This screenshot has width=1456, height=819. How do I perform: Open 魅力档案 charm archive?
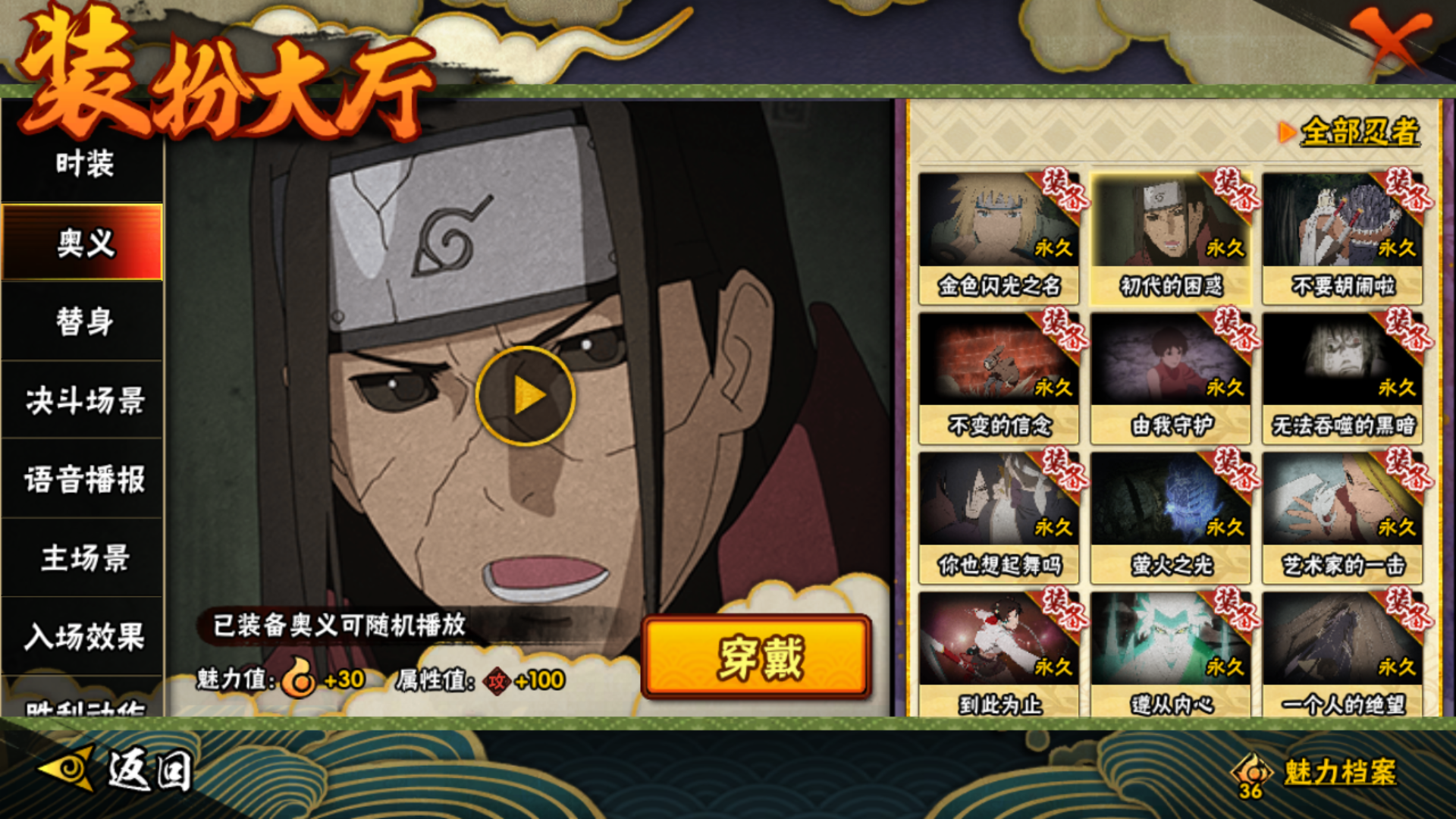(x=1315, y=773)
